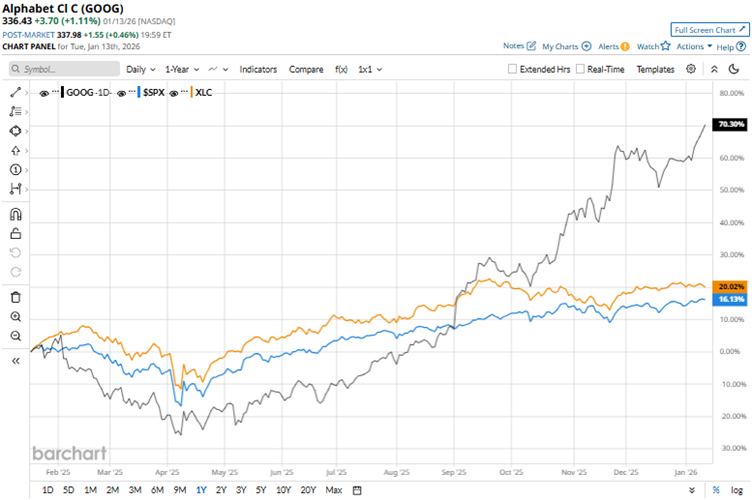This screenshot has height=500, width=752.
Task: Zoom out with the minus magnifier
Action: 15,336
